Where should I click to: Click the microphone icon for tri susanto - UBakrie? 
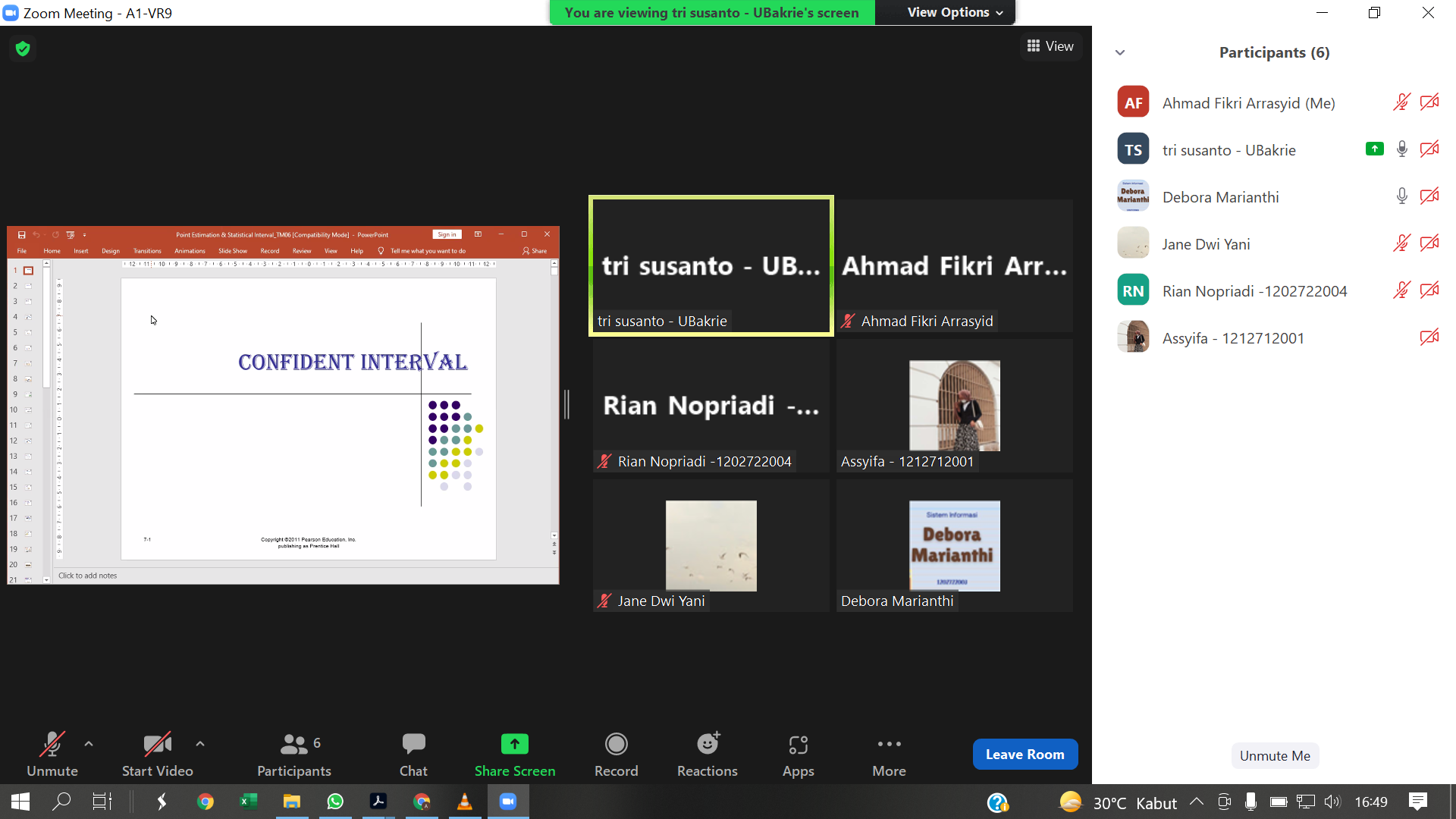pos(1402,149)
